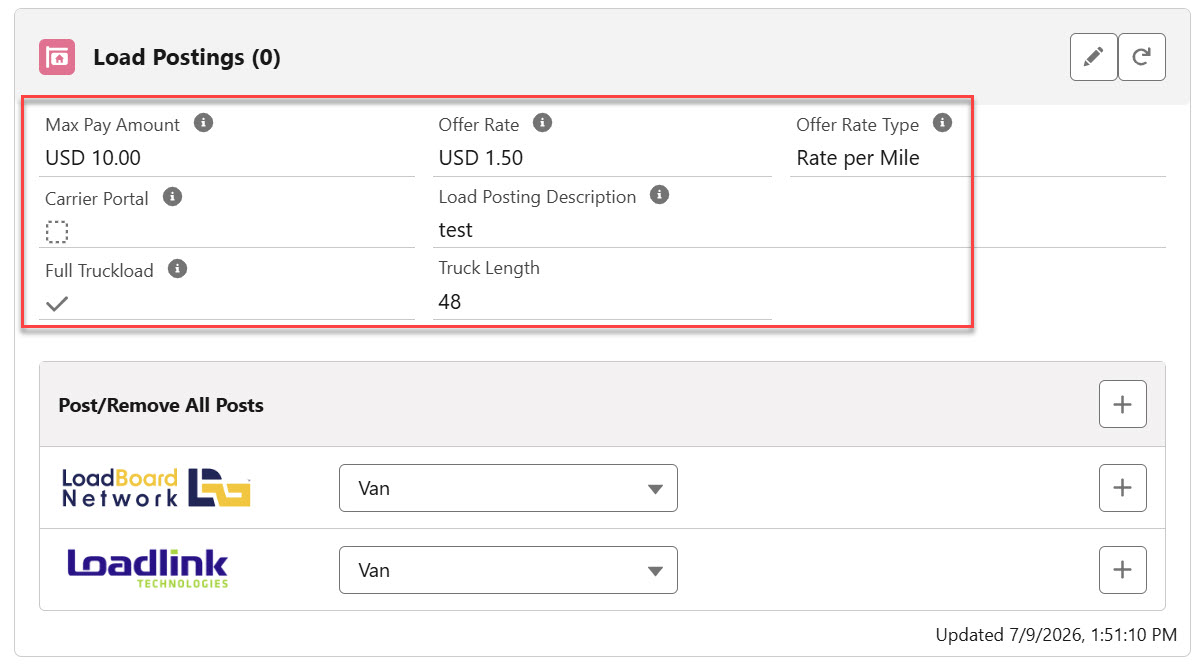
Task: Click the Loadlink Technologies logo
Action: pos(148,569)
